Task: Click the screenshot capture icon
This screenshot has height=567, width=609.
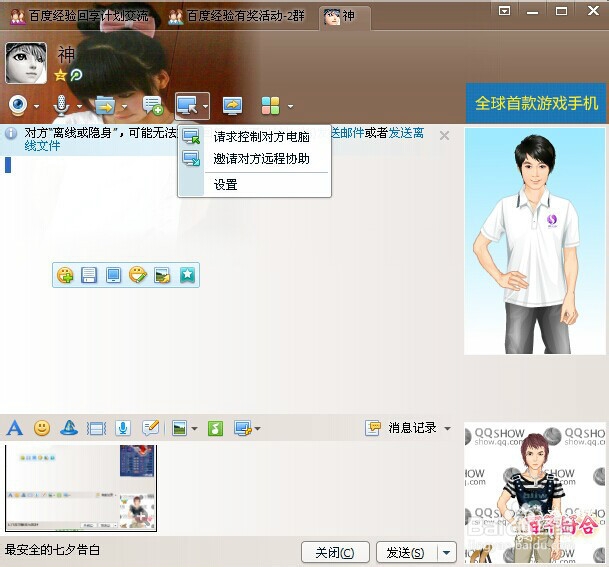Action: tap(243, 428)
